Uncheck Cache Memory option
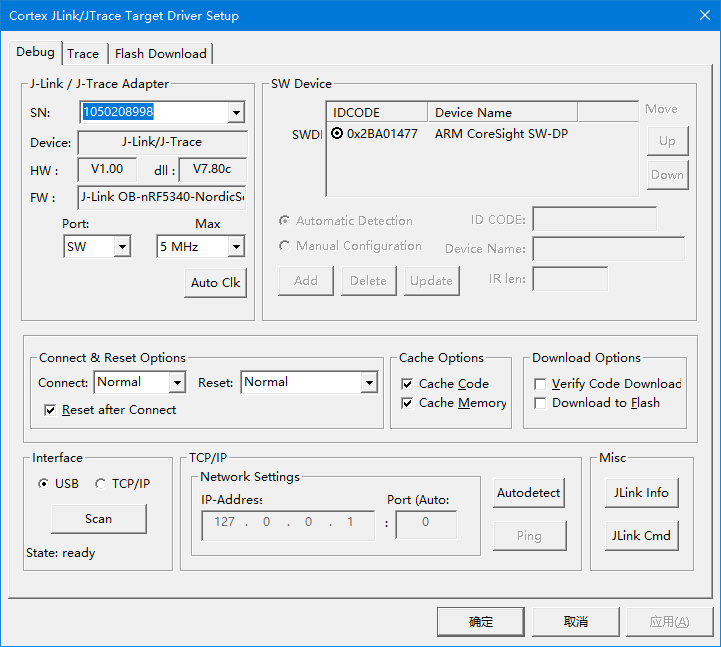Viewport: 721px width, 647px height. [407, 403]
